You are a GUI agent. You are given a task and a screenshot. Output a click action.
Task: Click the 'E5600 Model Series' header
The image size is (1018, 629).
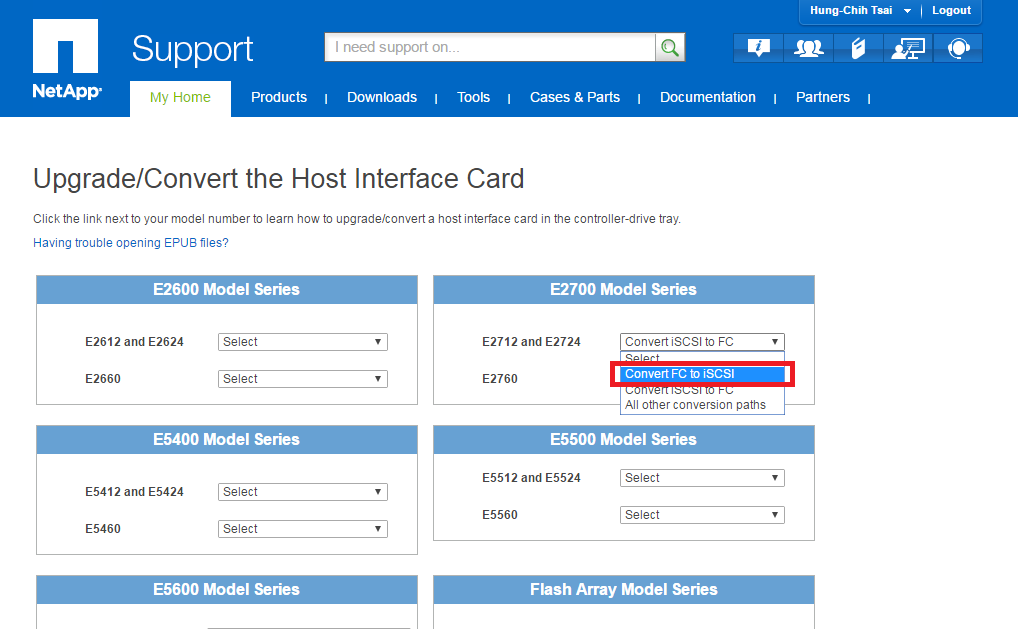pos(227,589)
